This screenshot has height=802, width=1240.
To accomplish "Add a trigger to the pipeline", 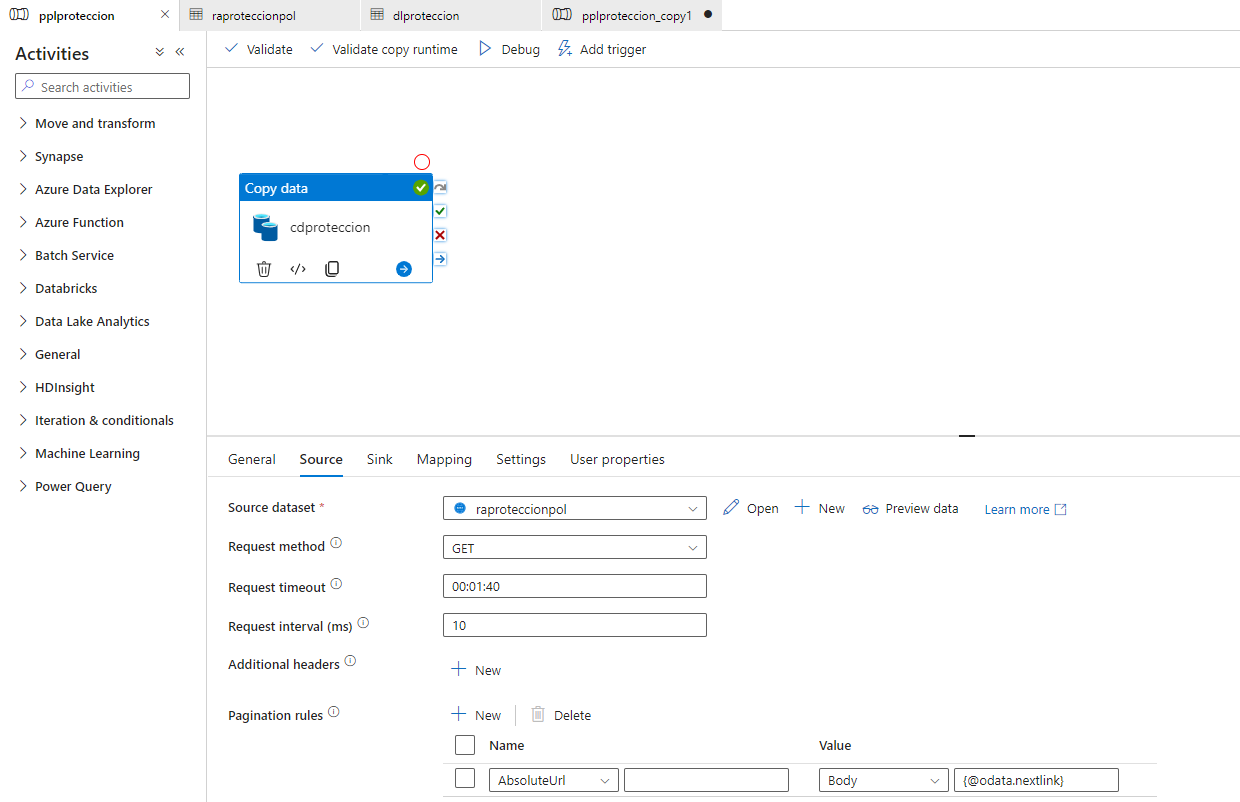I will (601, 48).
